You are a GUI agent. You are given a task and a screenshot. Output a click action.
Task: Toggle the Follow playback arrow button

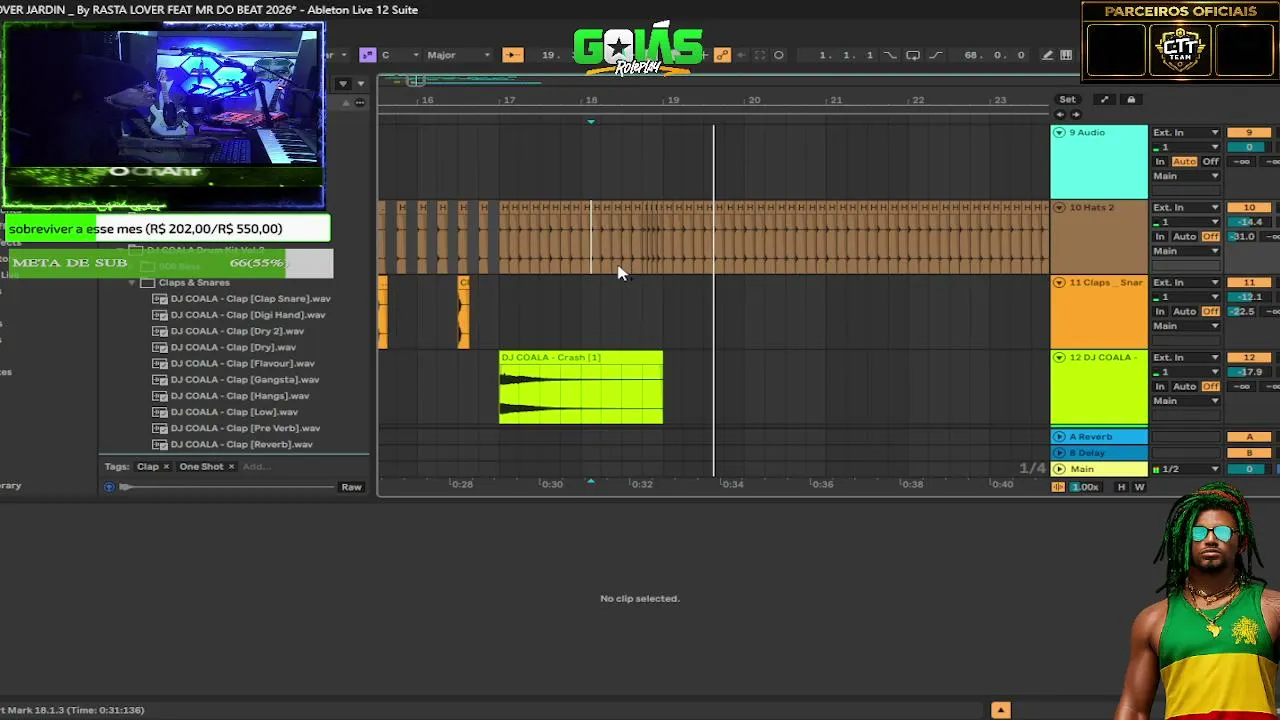coord(512,55)
